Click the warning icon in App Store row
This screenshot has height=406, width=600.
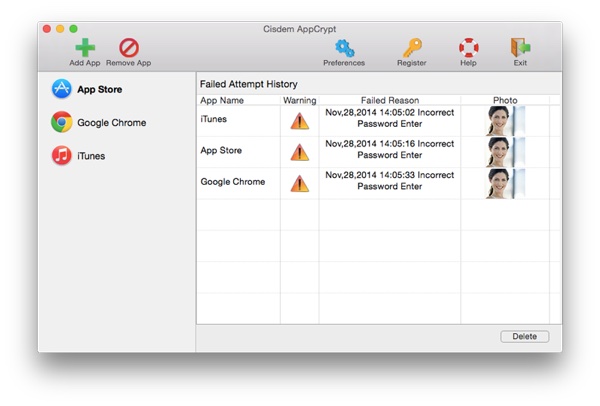(299, 152)
